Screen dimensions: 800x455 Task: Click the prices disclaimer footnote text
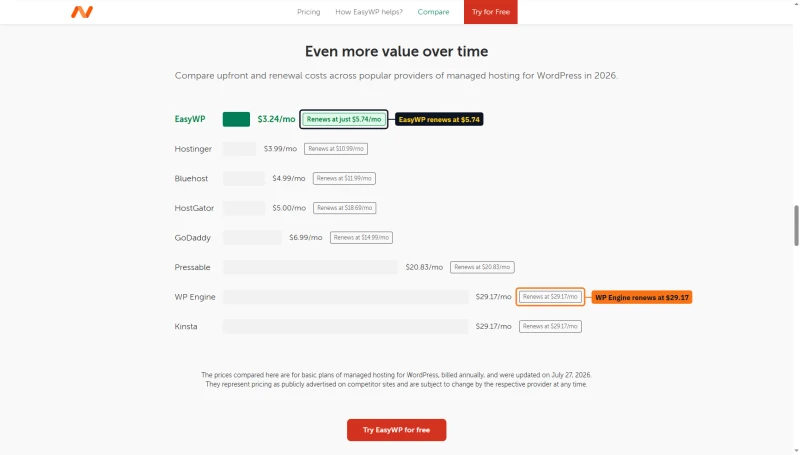point(396,380)
